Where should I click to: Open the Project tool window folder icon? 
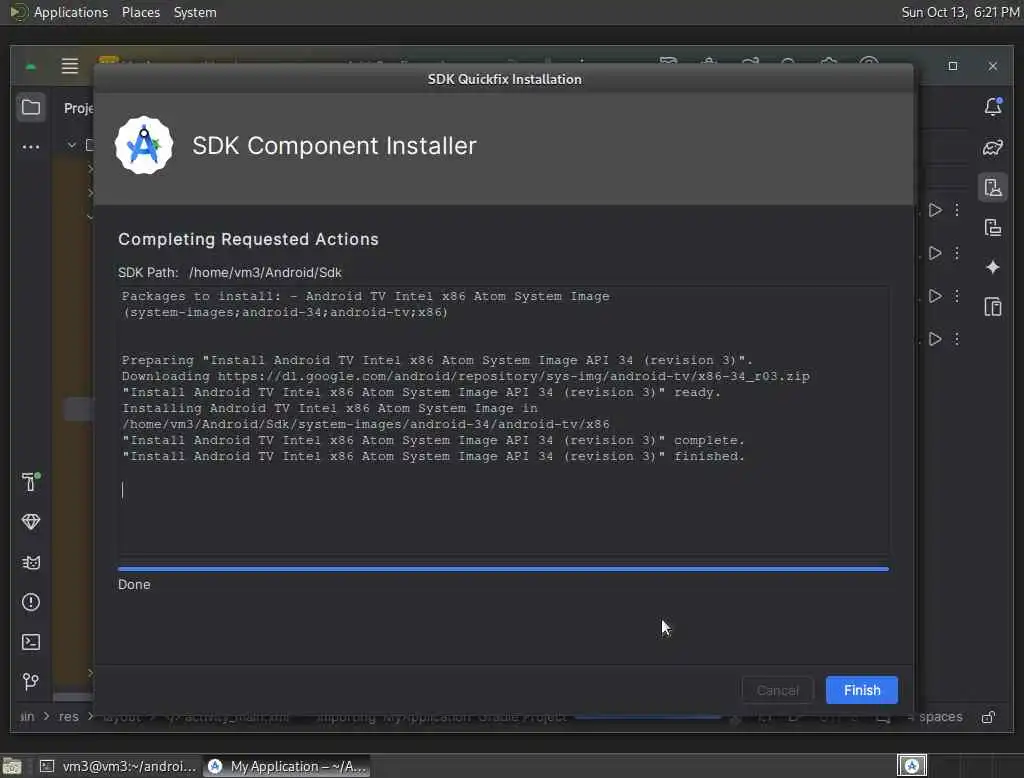click(x=31, y=106)
